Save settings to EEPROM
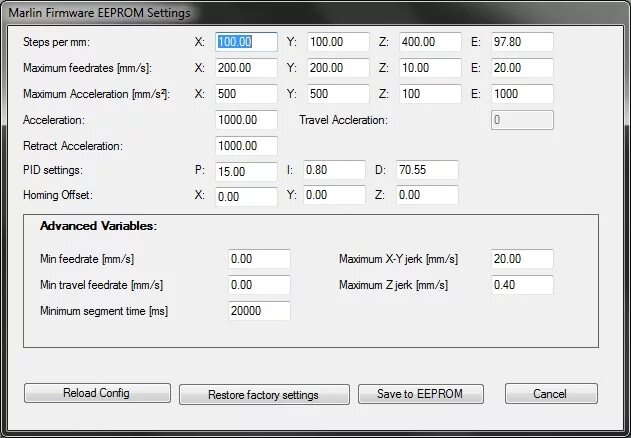 pos(421,394)
